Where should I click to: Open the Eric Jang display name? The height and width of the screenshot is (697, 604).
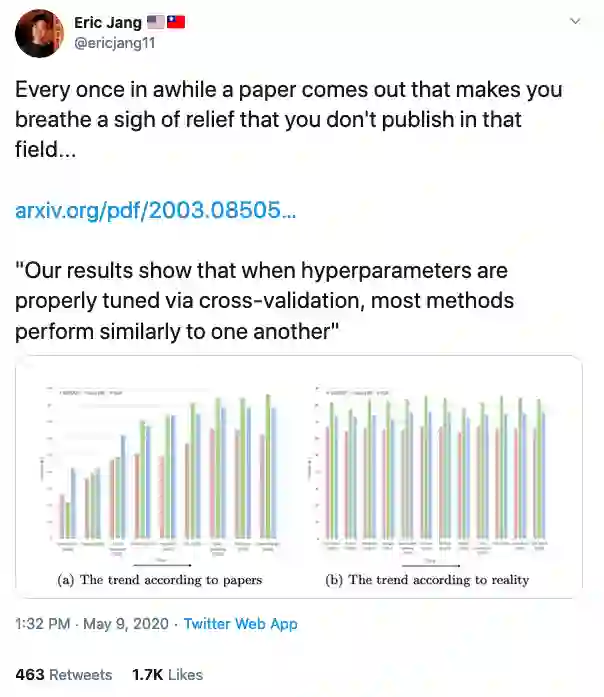click(x=108, y=22)
